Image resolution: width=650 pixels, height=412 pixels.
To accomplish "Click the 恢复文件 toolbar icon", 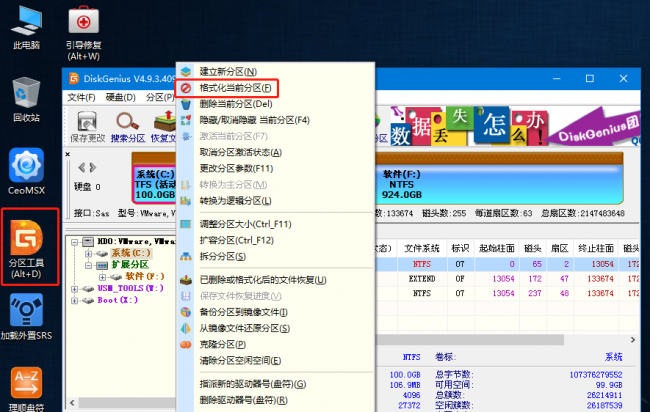I will [x=164, y=127].
